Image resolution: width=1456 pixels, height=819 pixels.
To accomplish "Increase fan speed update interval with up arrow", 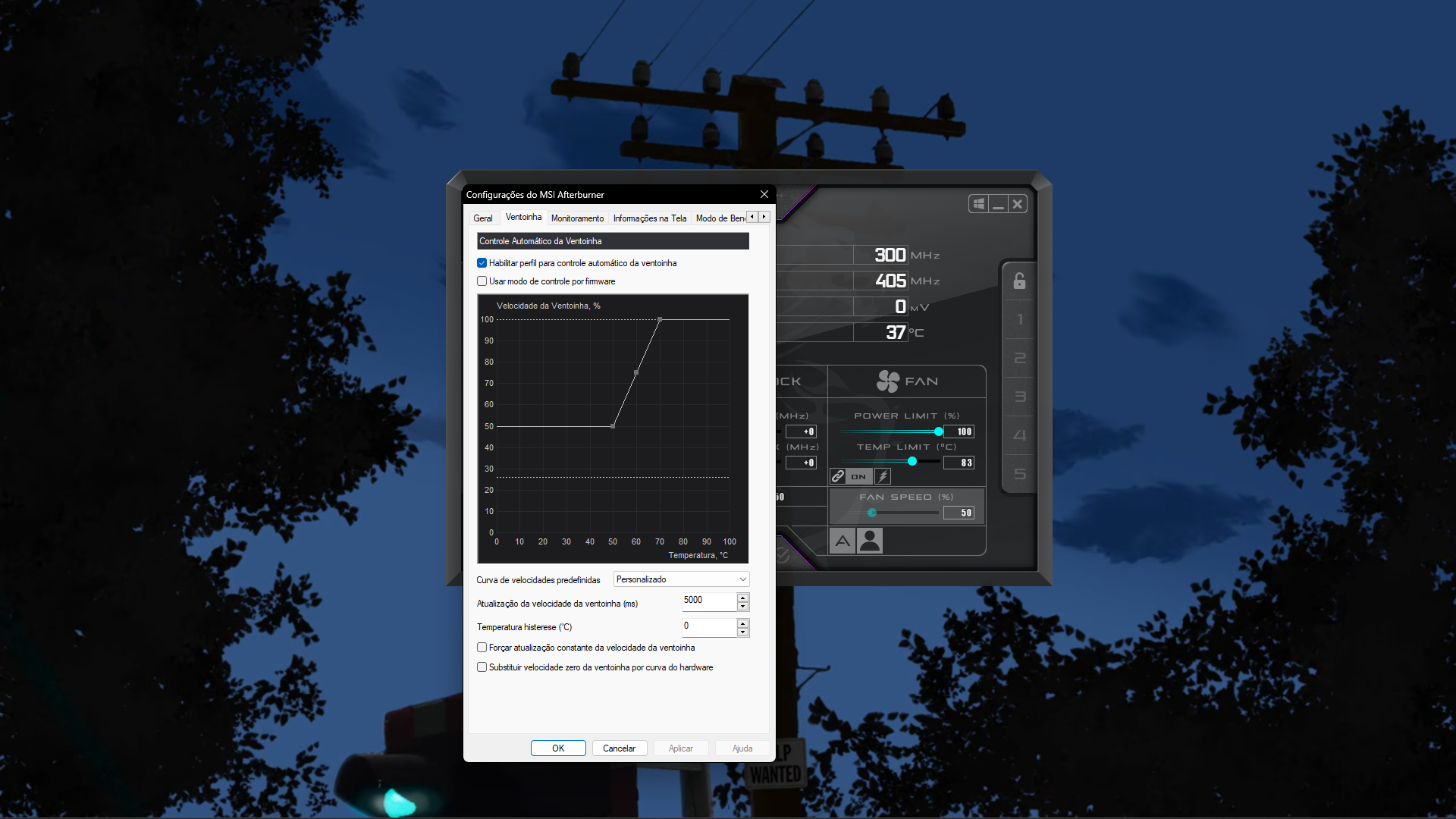I will [743, 598].
